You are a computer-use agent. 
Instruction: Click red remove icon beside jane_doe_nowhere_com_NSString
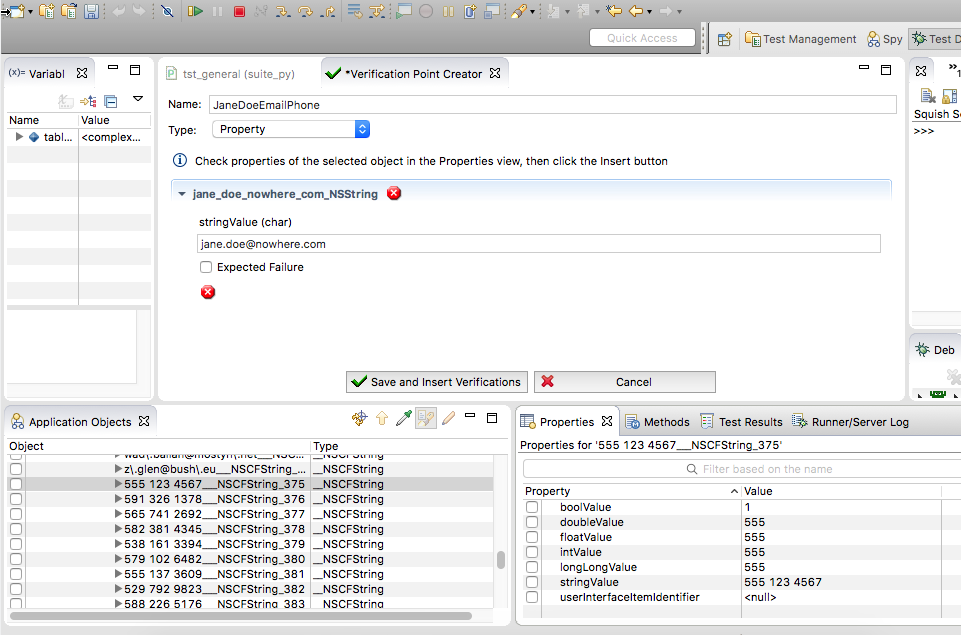(394, 193)
